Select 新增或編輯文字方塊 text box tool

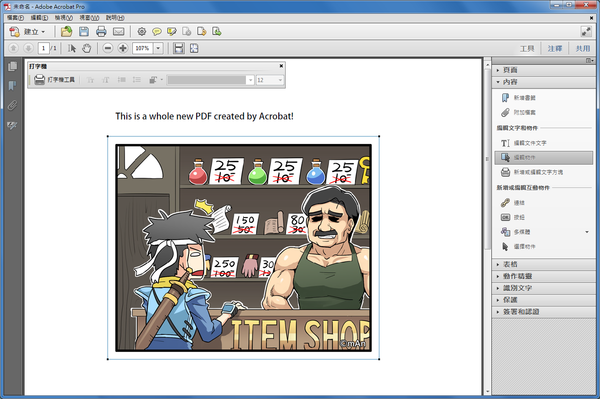pyautogui.click(x=532, y=172)
